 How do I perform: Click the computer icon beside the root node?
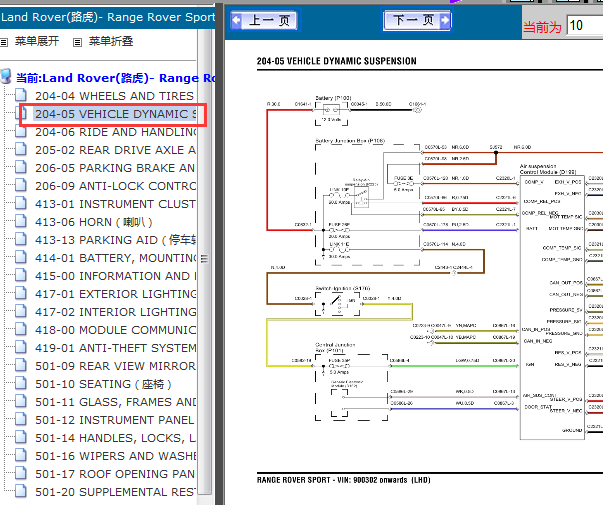pyautogui.click(x=6, y=76)
